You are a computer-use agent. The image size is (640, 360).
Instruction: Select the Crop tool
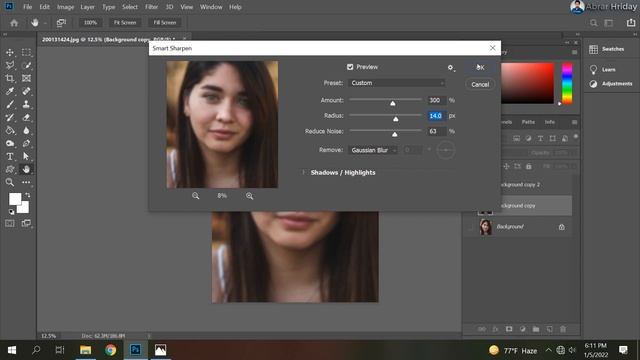10,78
